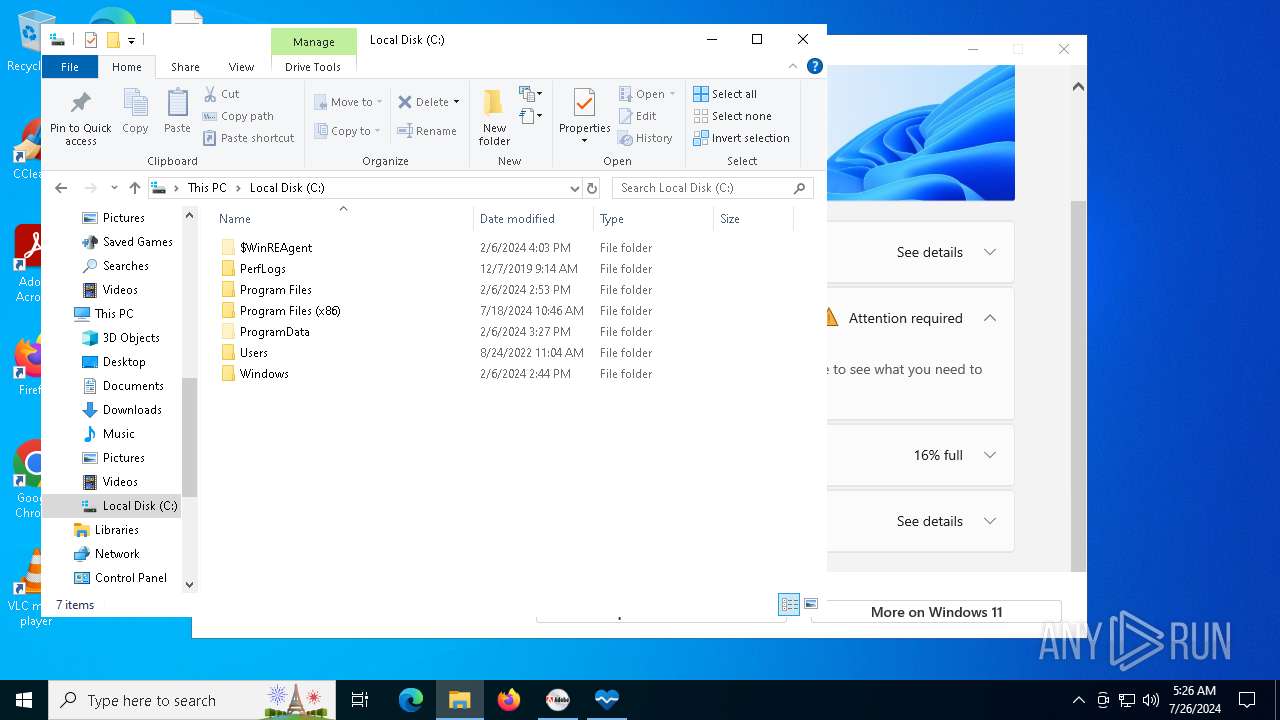The height and width of the screenshot is (720, 1280).
Task: Refresh the Local Disk (C:) view
Action: click(592, 188)
